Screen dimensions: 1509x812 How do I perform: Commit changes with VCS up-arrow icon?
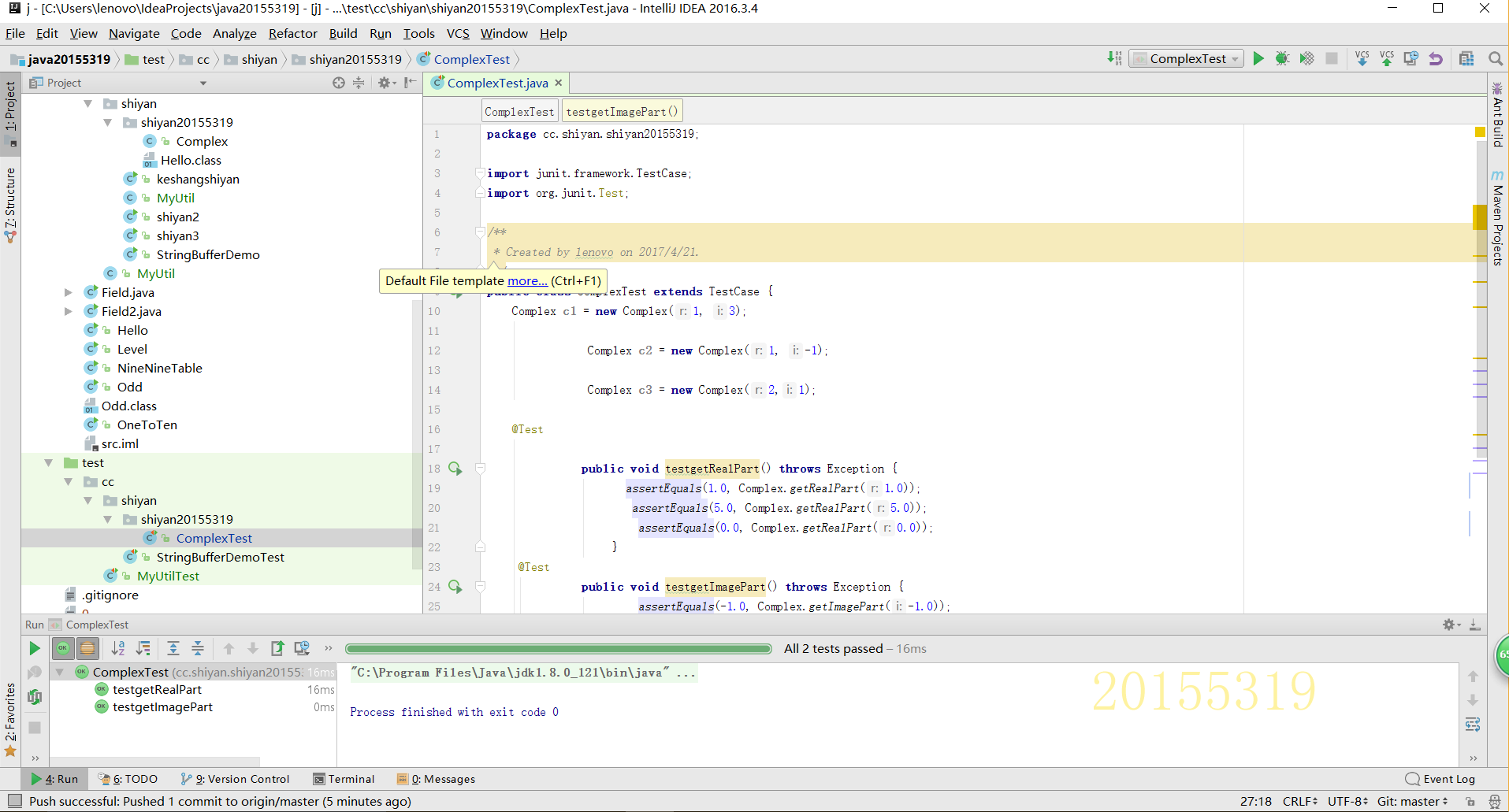(1387, 58)
